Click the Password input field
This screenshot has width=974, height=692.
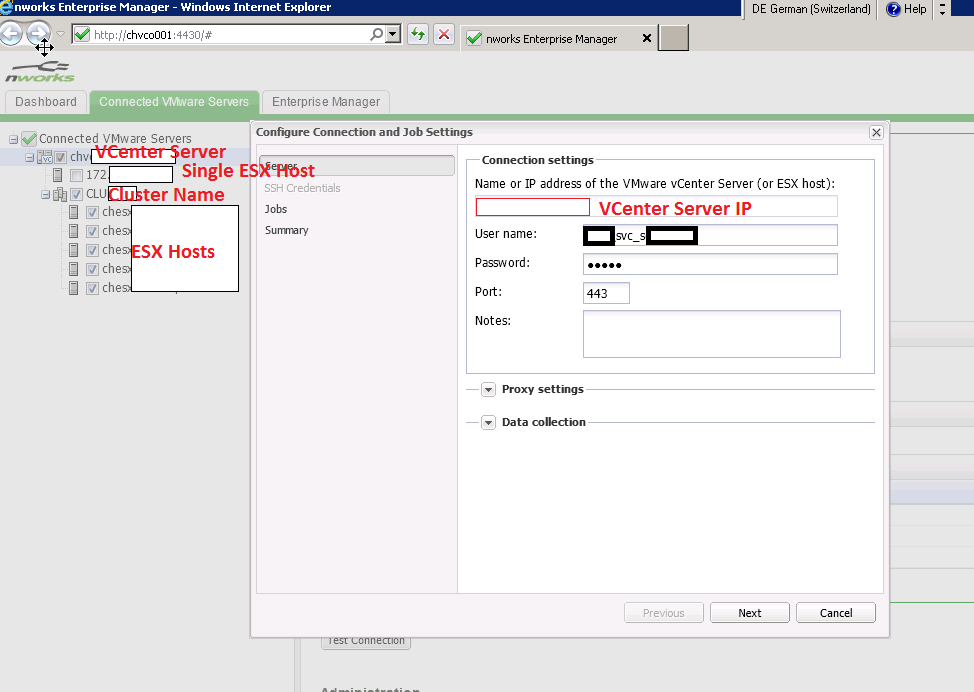[x=710, y=264]
